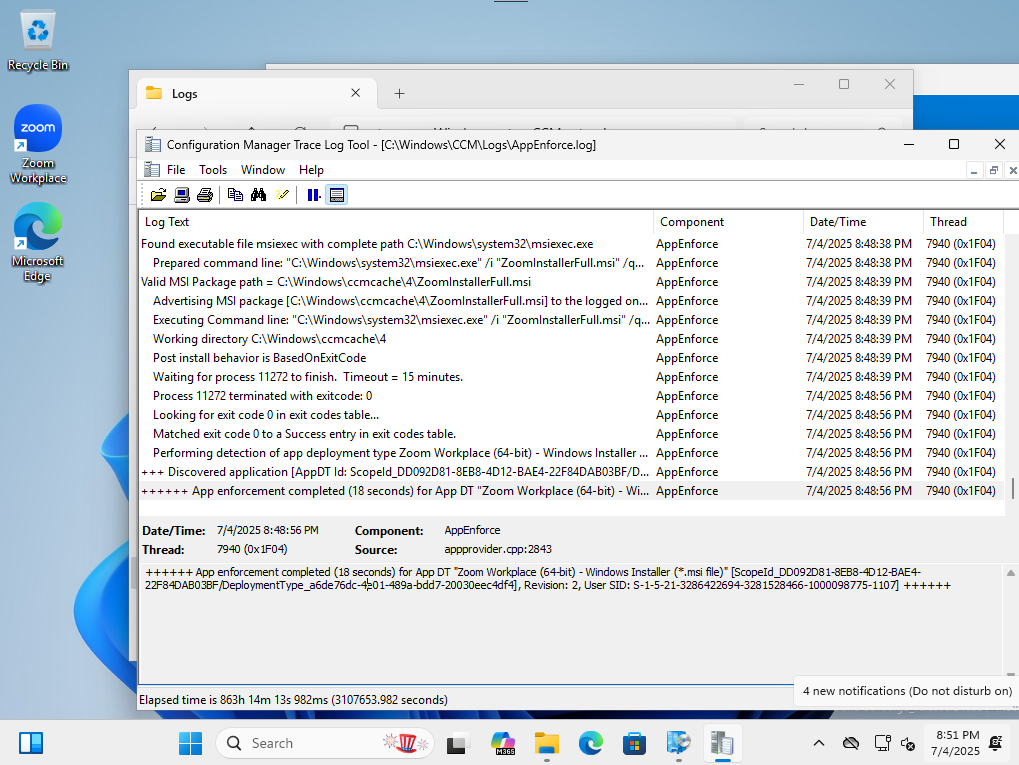Click the Elapsed time status bar text
Screen dimensions: 1019x765
[x=293, y=700]
